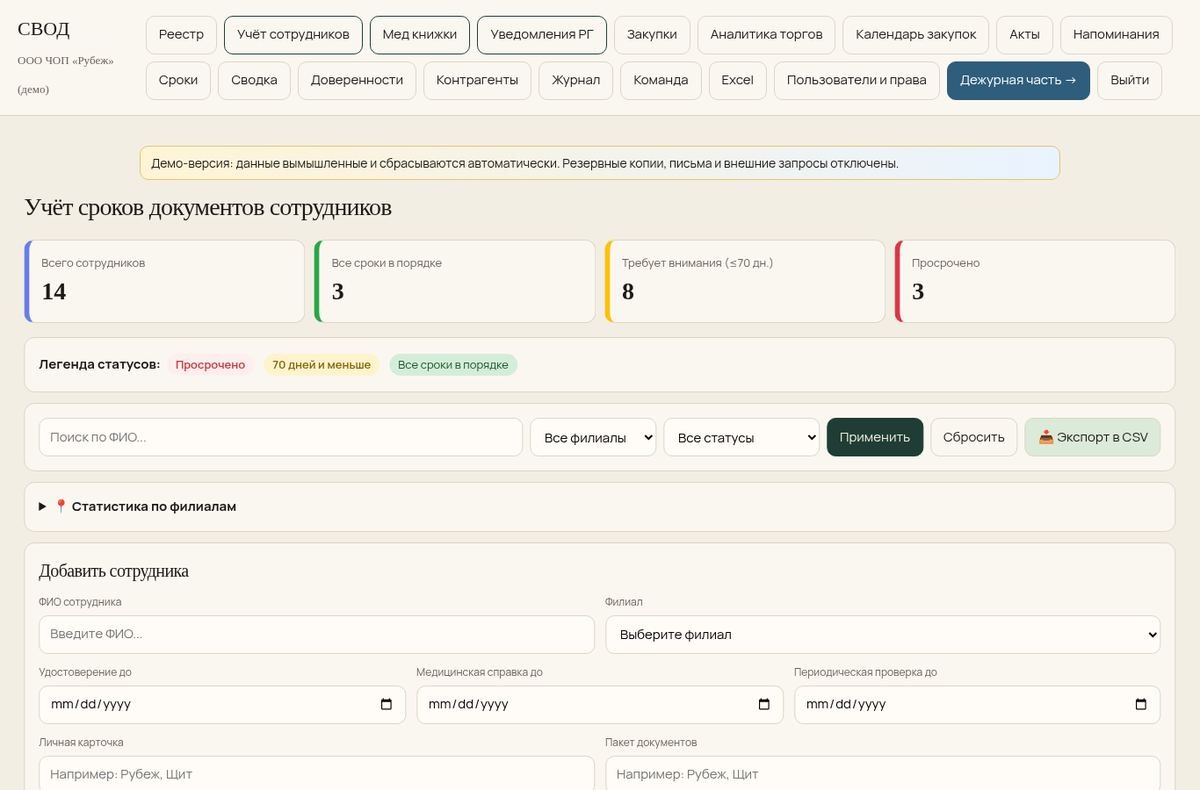Open Пользователи и права page
The image size is (1200, 790).
click(857, 80)
